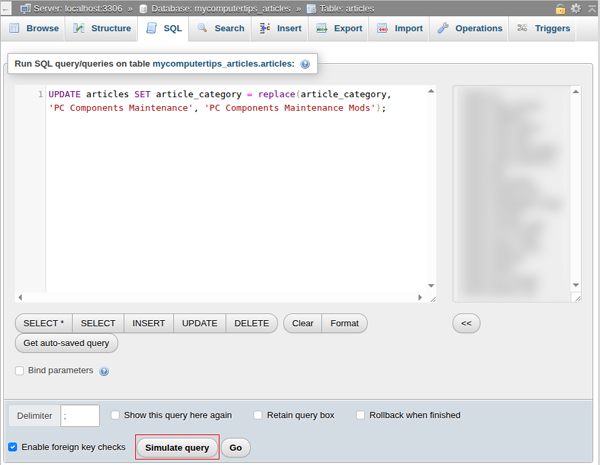The image size is (600, 465).
Task: Collapse the top menu bar arrow
Action: (592, 8)
